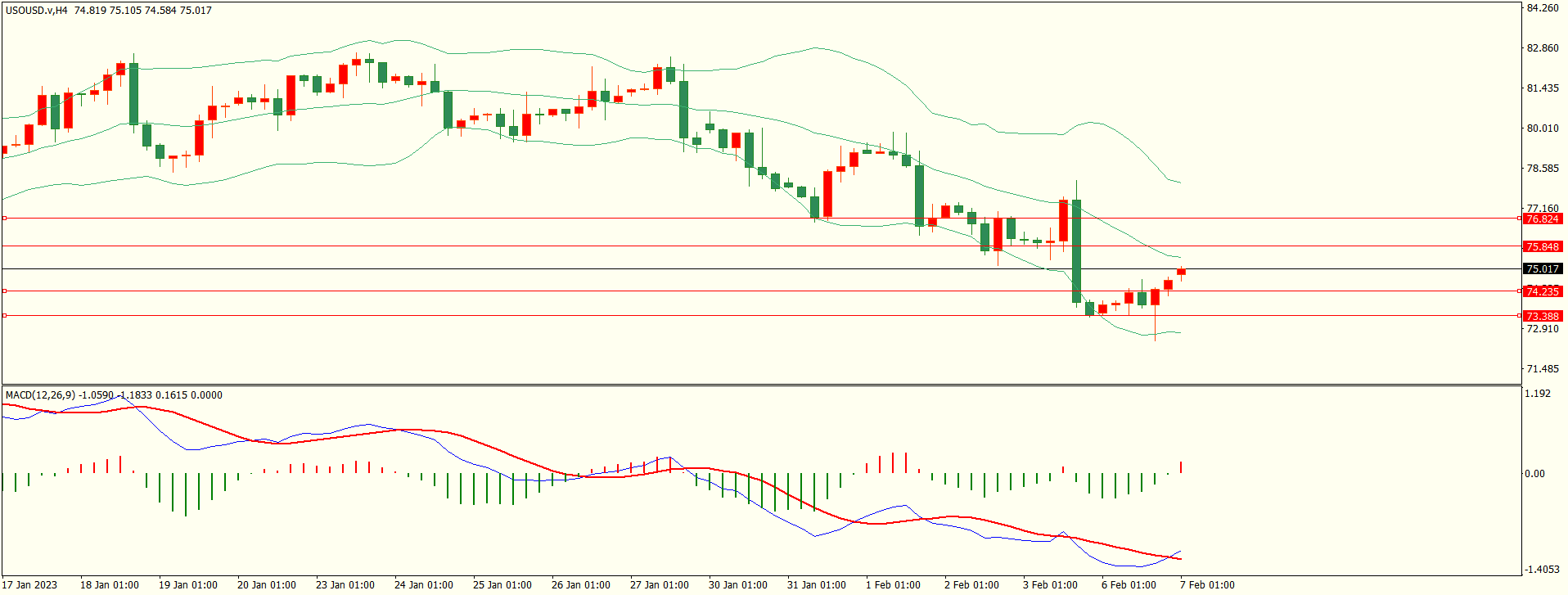Screen dimensions: 1568x595
Task: Select the last red MACD histogram bar
Action: pyautogui.click(x=1181, y=467)
